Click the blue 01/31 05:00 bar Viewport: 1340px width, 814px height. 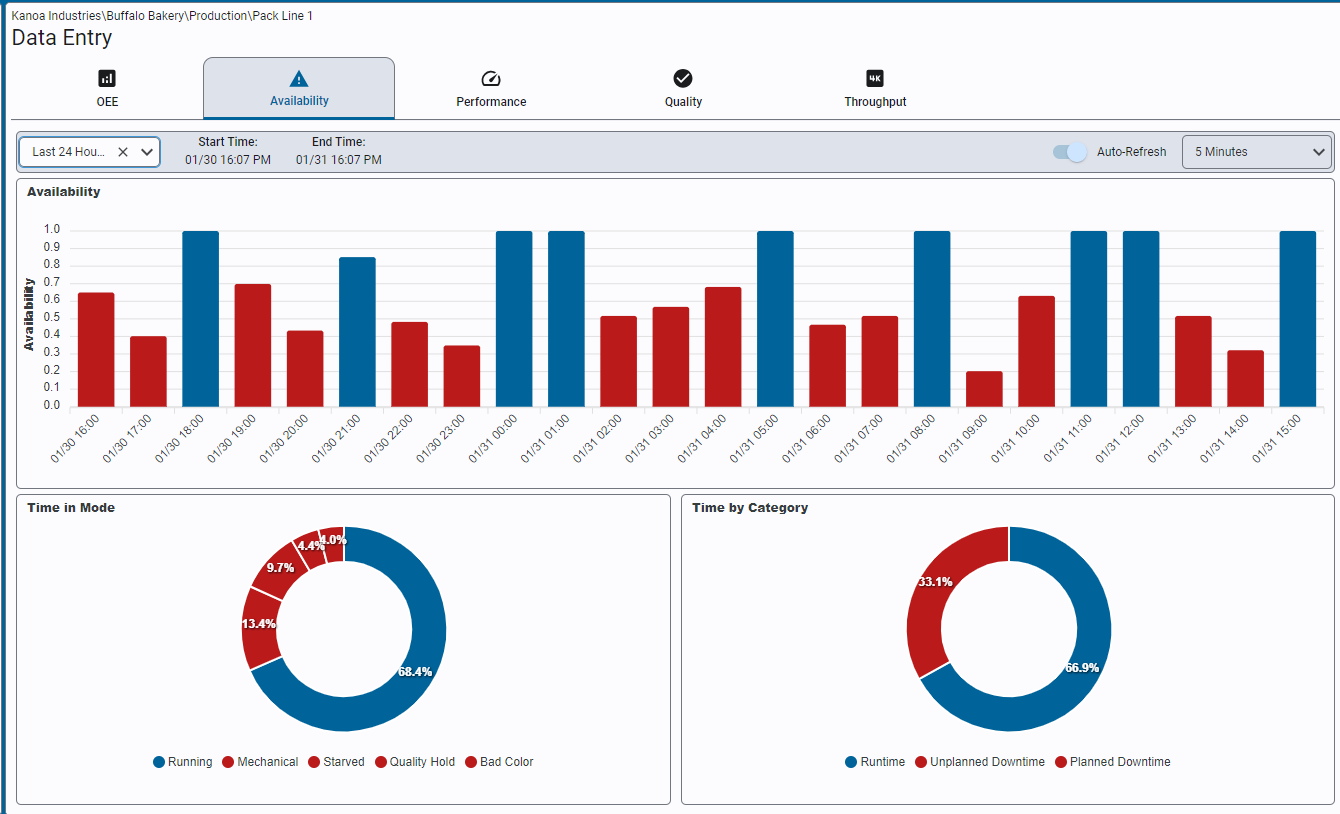coord(775,319)
